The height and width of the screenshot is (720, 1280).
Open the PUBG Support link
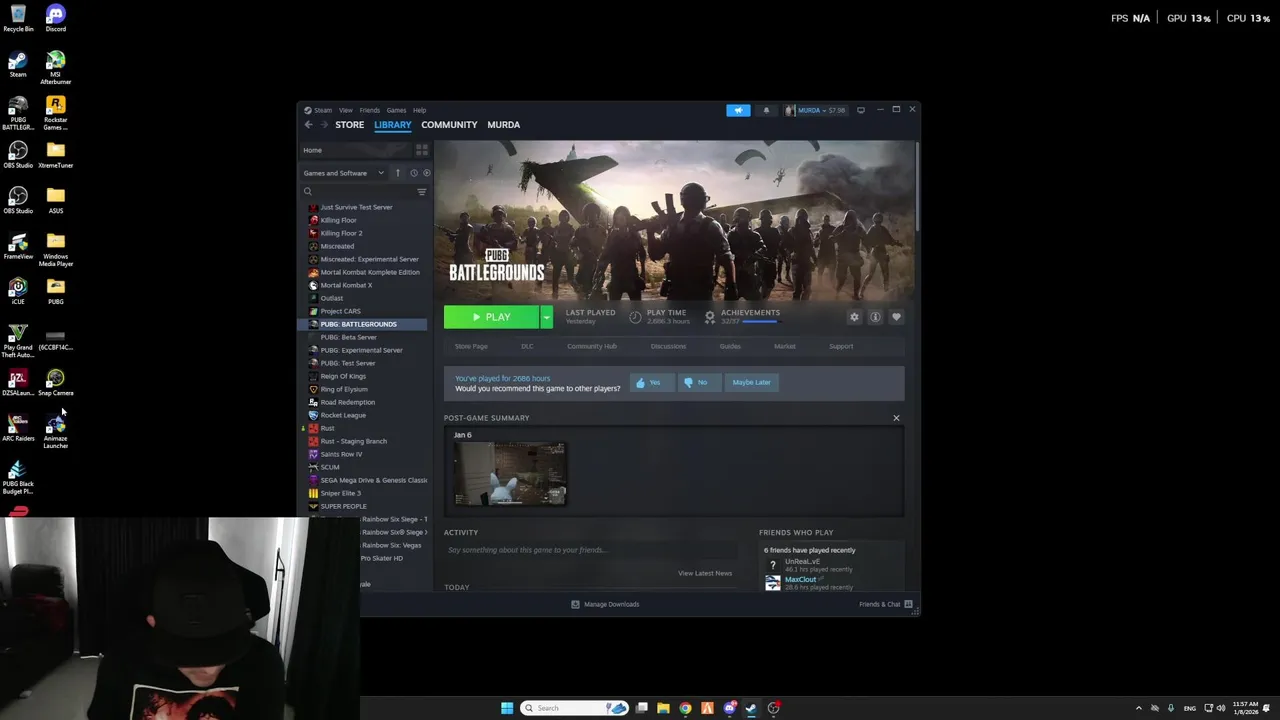click(841, 346)
